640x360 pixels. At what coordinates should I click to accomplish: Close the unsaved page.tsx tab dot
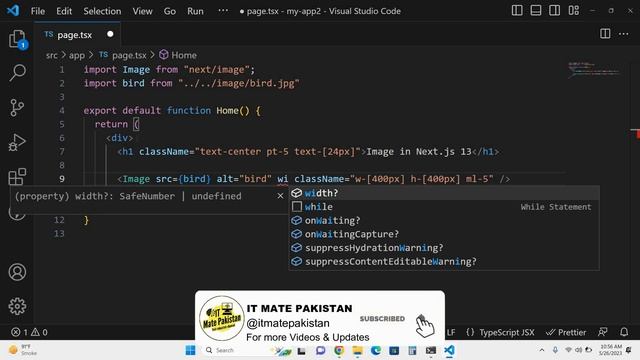[x=110, y=34]
